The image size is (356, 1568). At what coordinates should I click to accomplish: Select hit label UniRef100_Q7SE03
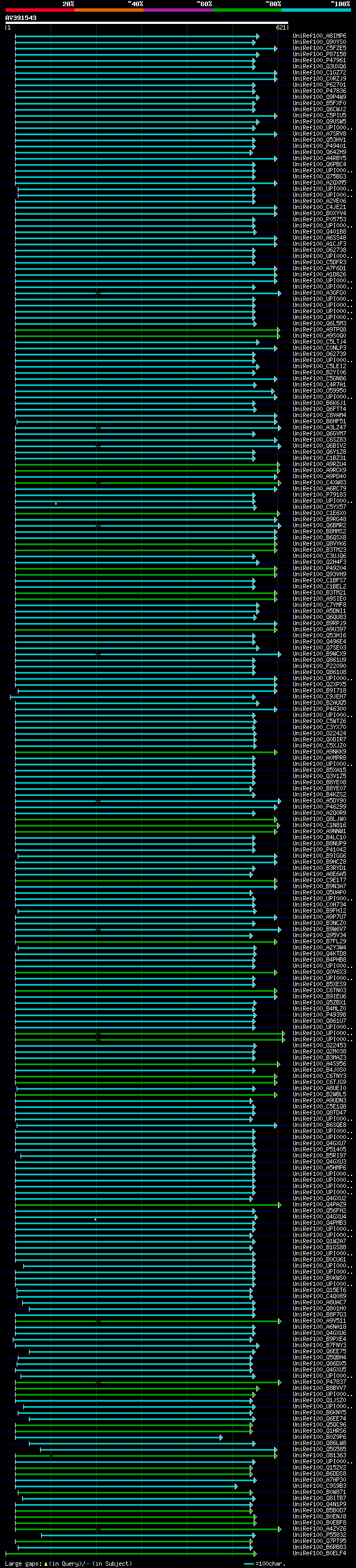coord(319,647)
